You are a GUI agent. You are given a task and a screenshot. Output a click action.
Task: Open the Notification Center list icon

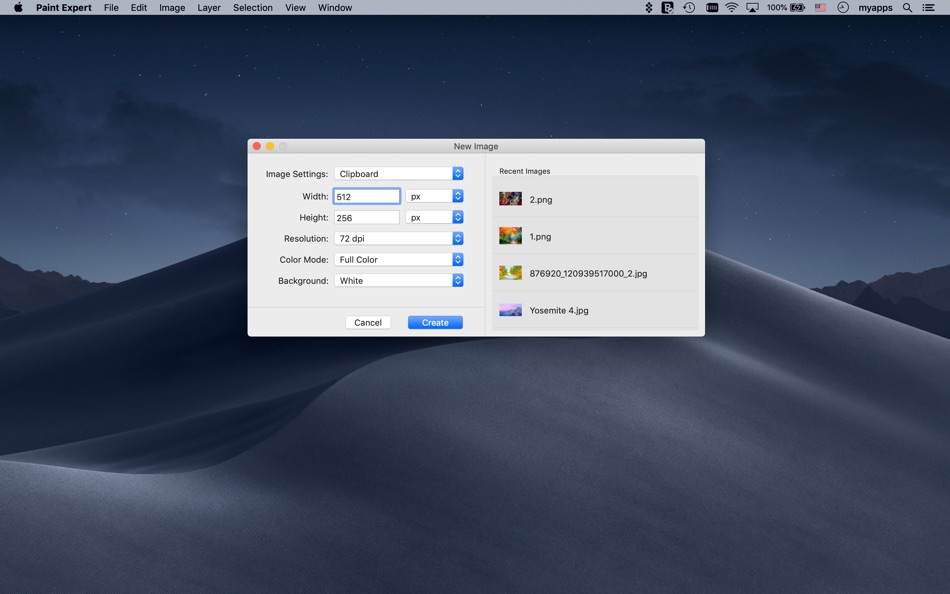[929, 7]
